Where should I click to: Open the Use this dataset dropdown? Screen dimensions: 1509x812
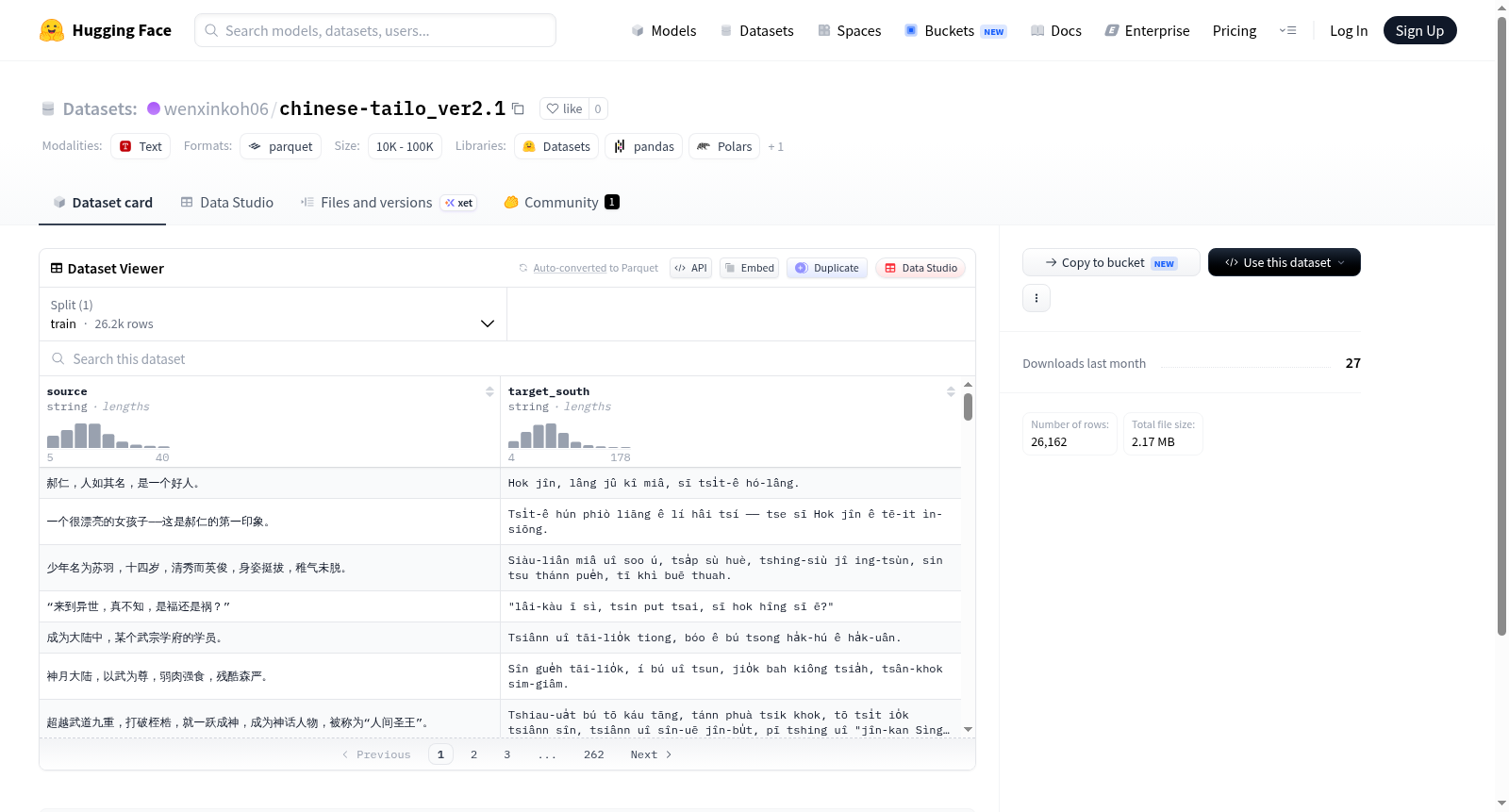[x=1285, y=262]
